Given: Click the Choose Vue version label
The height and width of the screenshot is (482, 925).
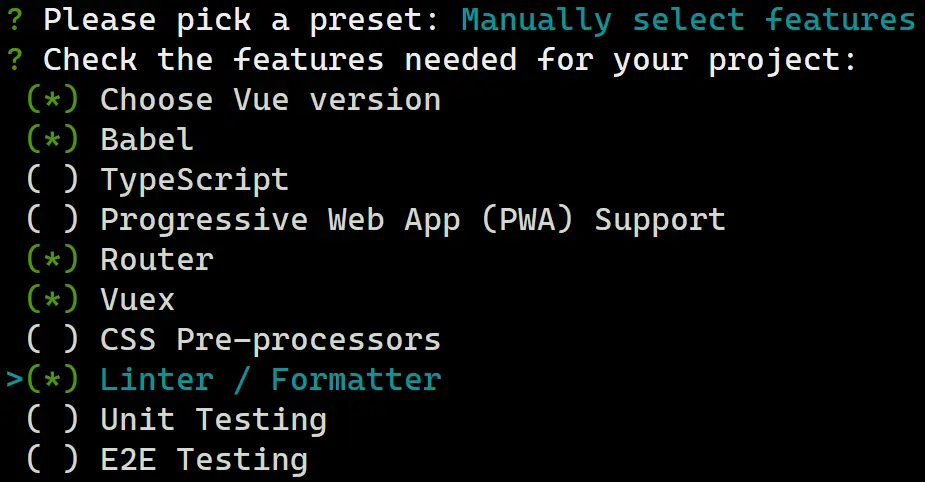Looking at the screenshot, I should point(270,100).
